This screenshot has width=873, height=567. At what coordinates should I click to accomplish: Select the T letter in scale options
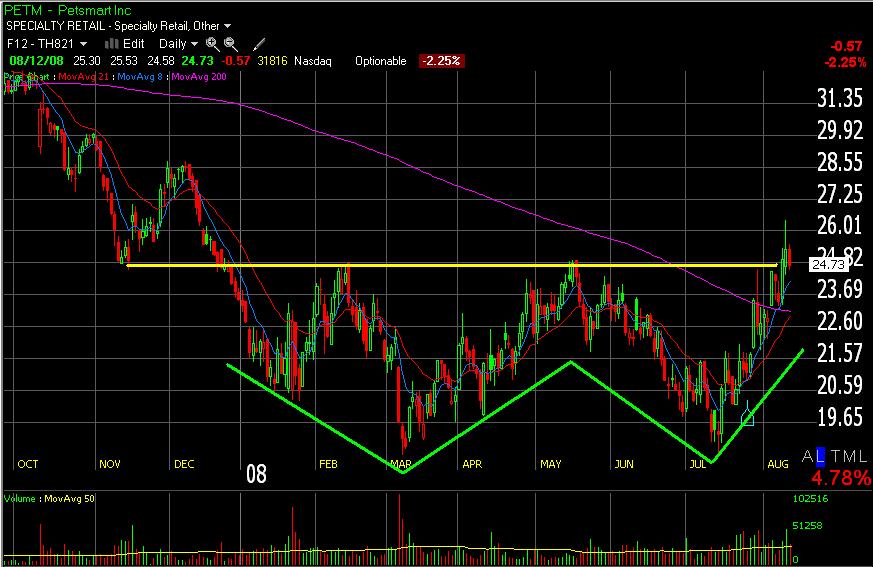(836, 456)
